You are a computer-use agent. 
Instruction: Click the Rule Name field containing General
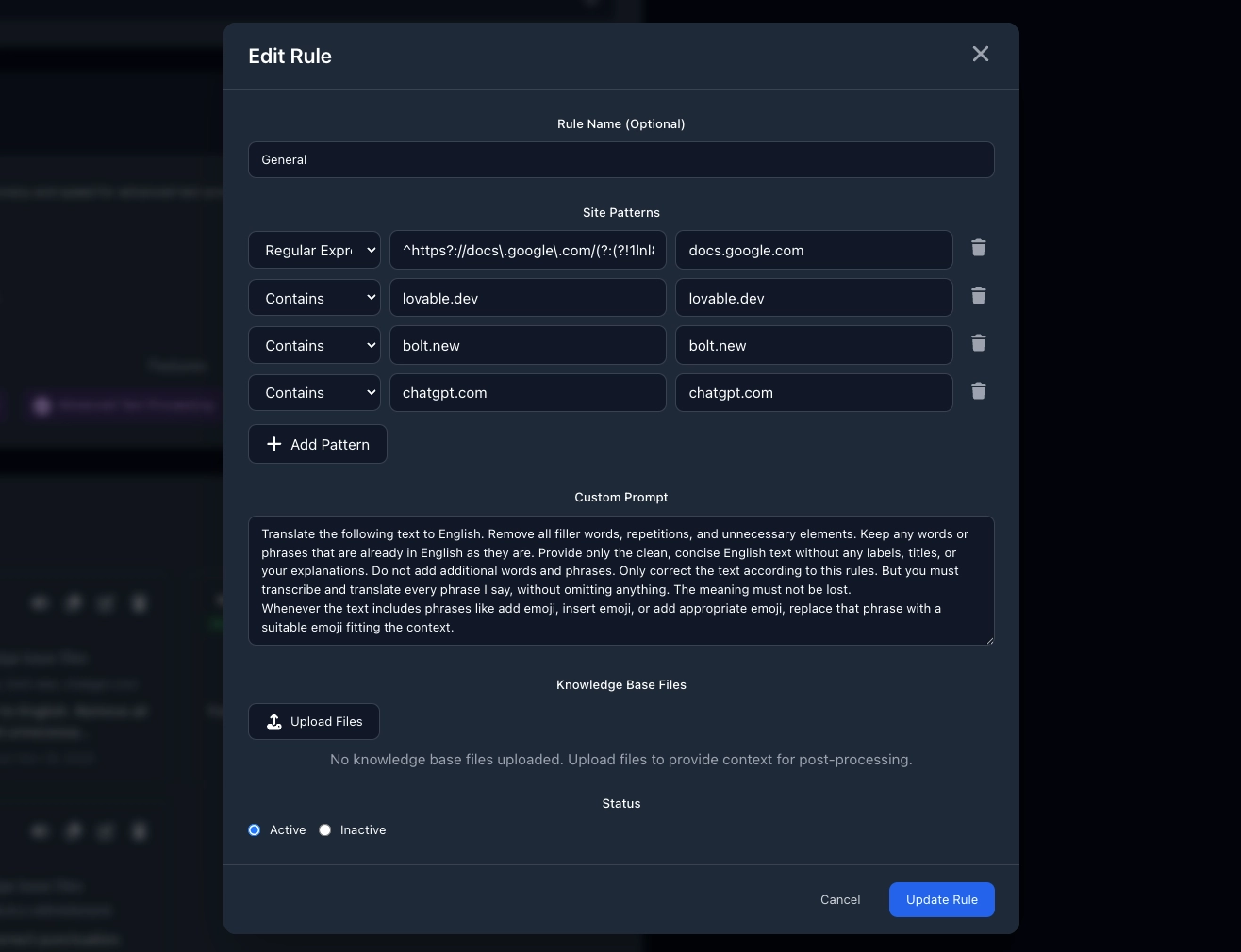[x=620, y=160]
